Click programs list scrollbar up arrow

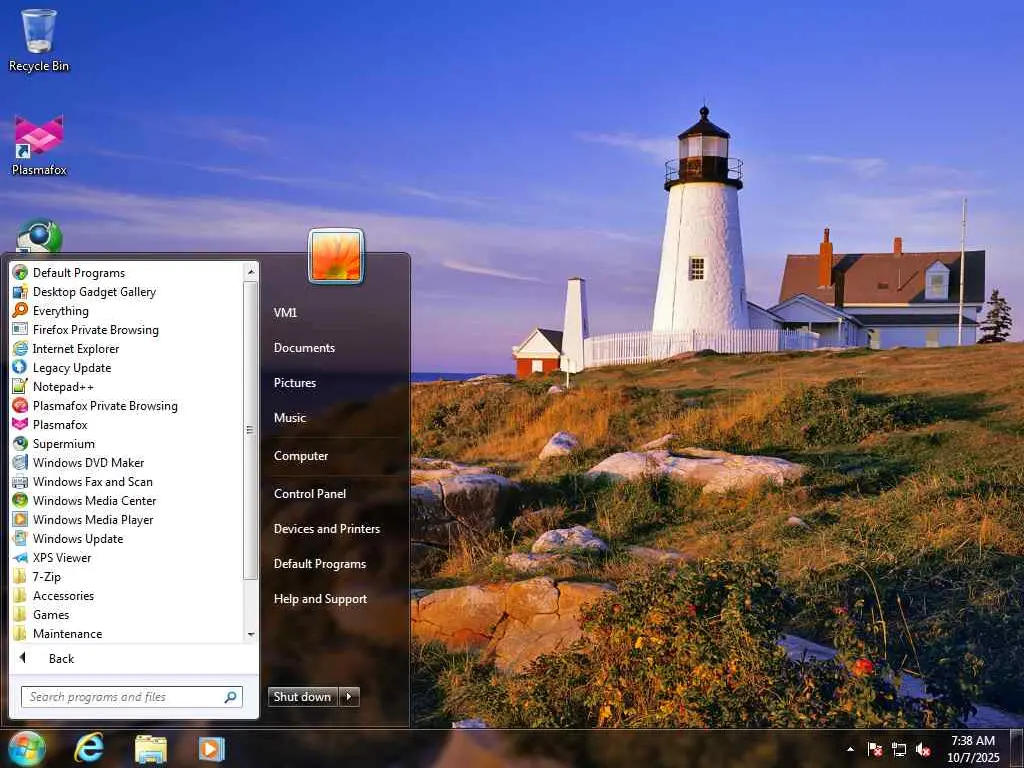(x=251, y=271)
